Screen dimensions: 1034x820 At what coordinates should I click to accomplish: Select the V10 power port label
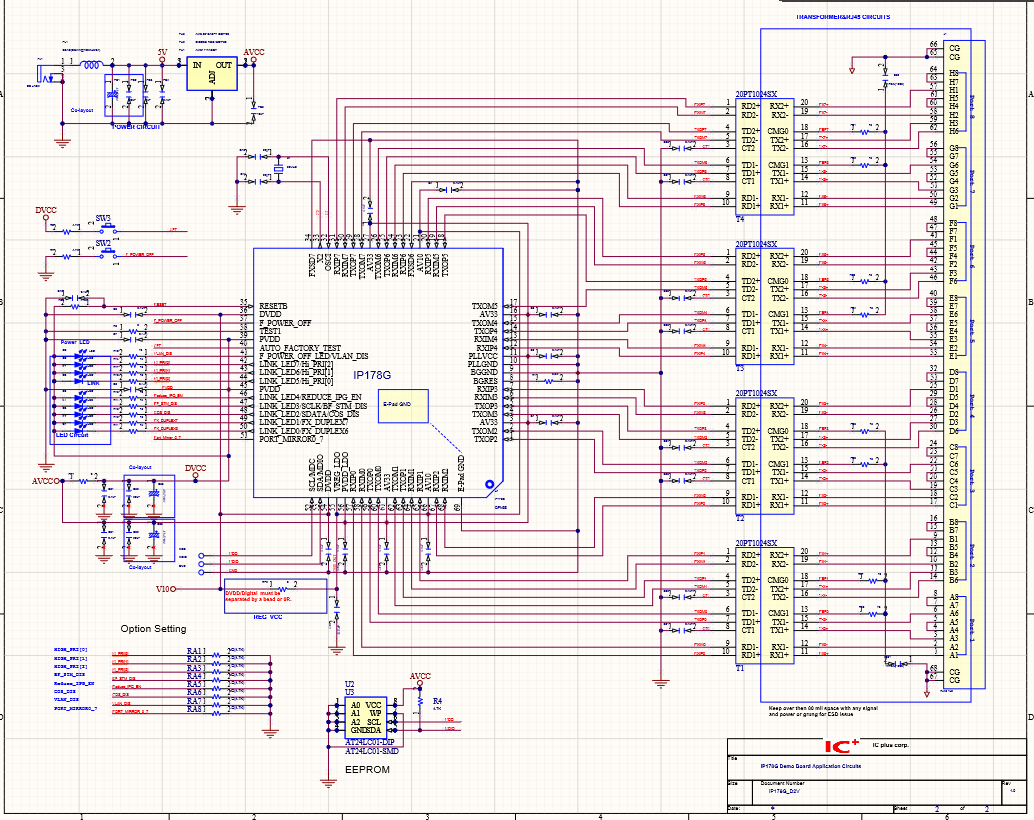pos(163,589)
